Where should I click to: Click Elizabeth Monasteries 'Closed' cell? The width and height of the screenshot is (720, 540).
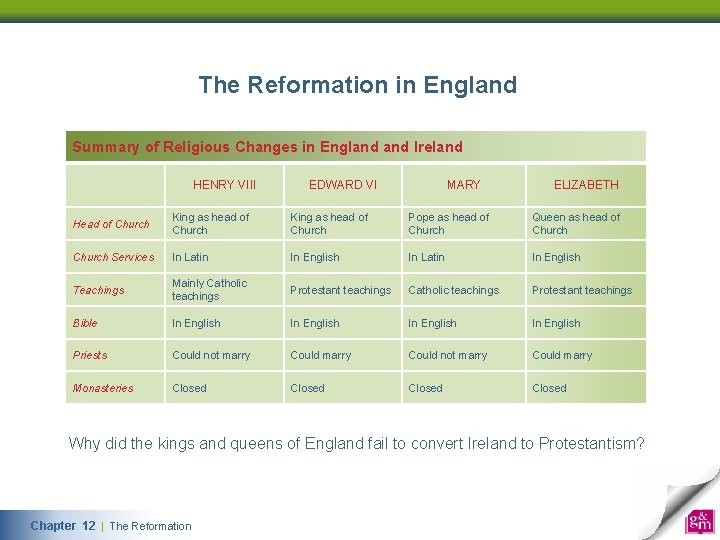(x=586, y=388)
